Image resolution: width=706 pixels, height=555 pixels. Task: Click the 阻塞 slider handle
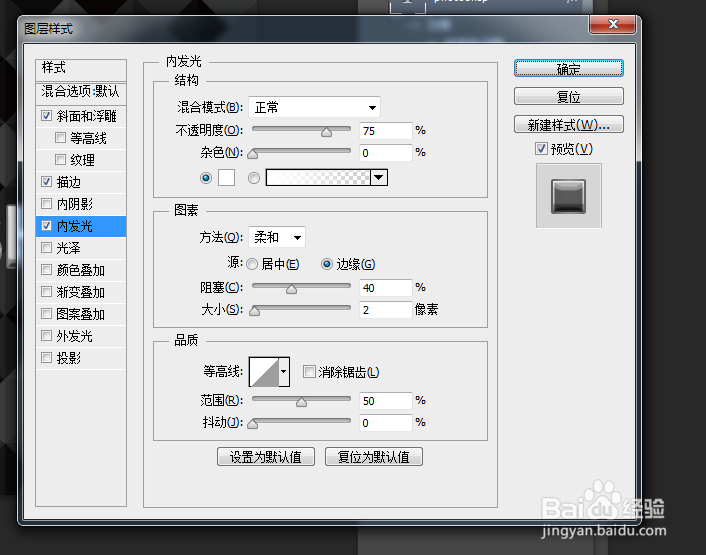pos(291,289)
